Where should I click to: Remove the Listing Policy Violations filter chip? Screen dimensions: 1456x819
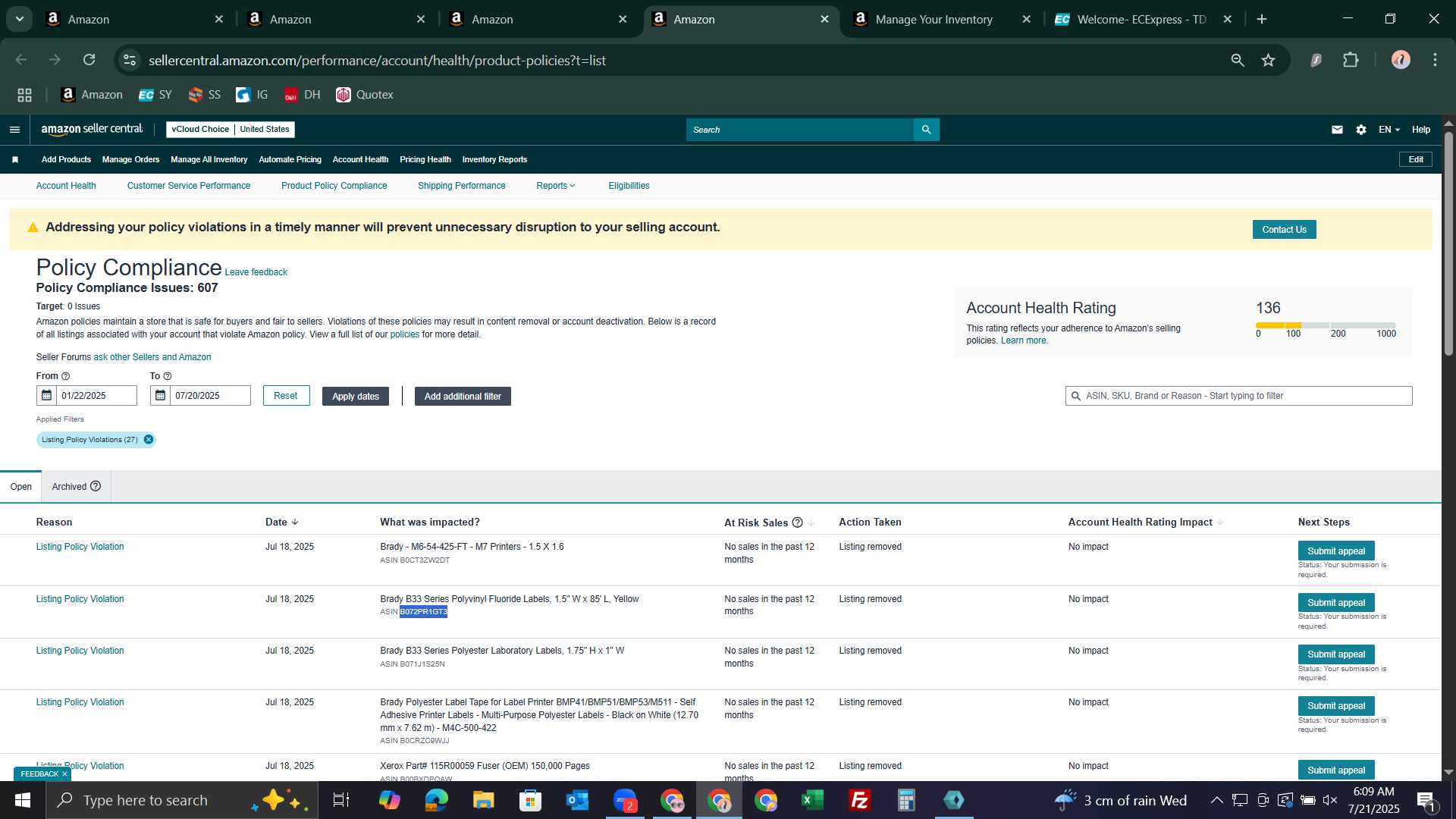(x=149, y=440)
